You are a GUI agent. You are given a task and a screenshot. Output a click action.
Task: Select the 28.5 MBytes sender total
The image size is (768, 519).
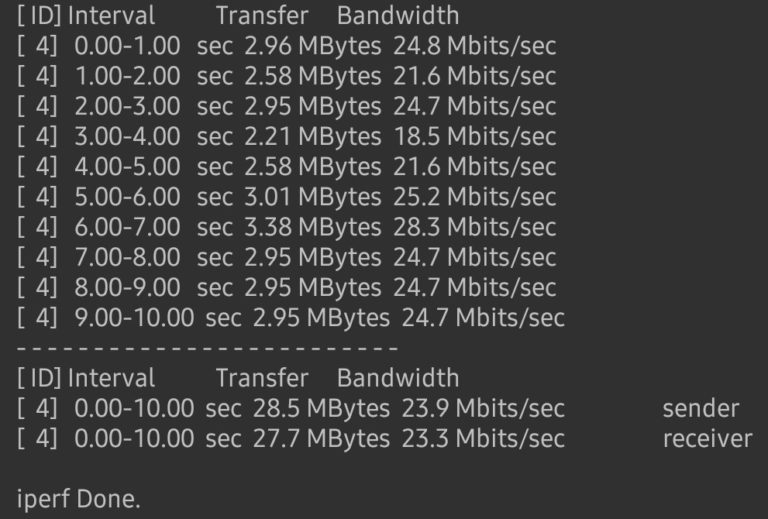click(321, 409)
